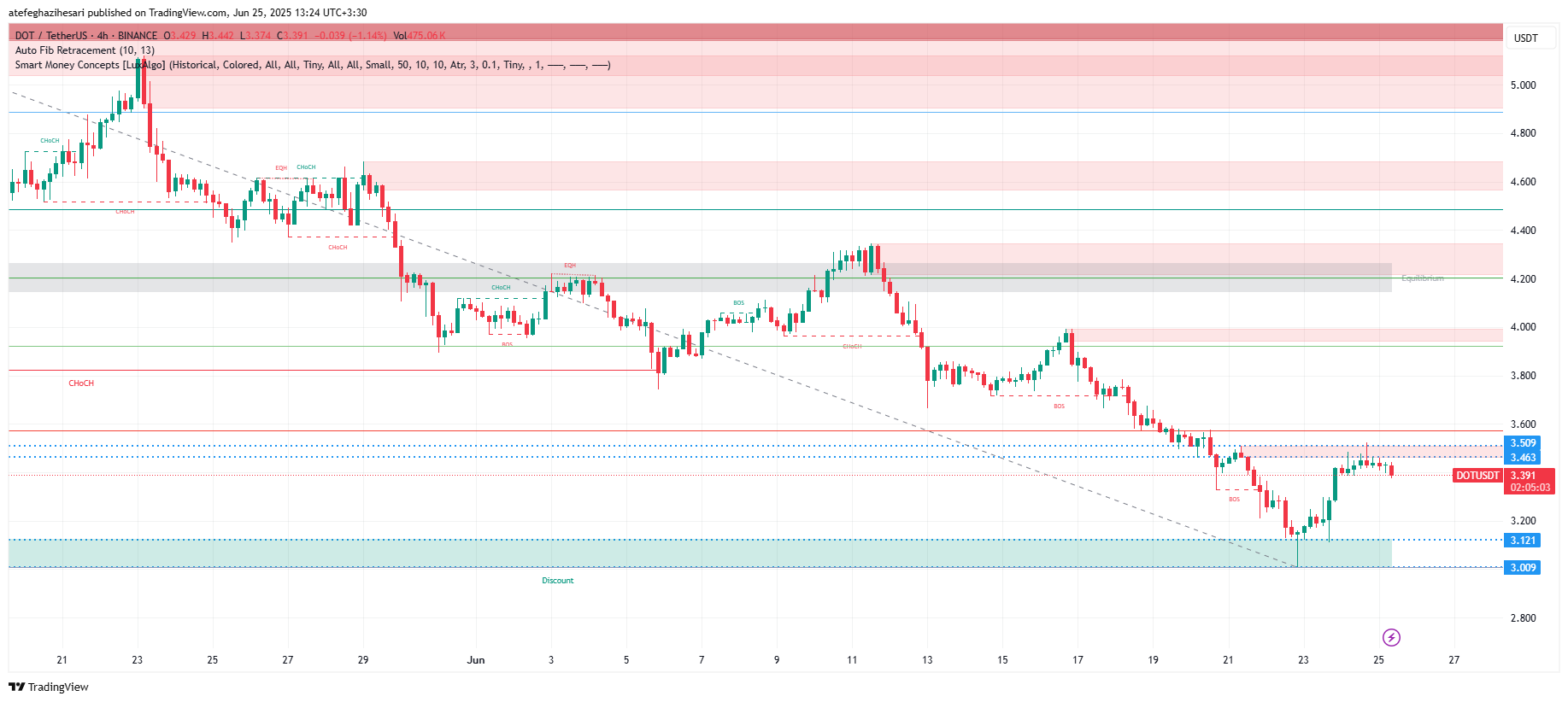1568x702 pixels.
Task: Click the 4.000 price axis tick
Action: [x=1523, y=327]
